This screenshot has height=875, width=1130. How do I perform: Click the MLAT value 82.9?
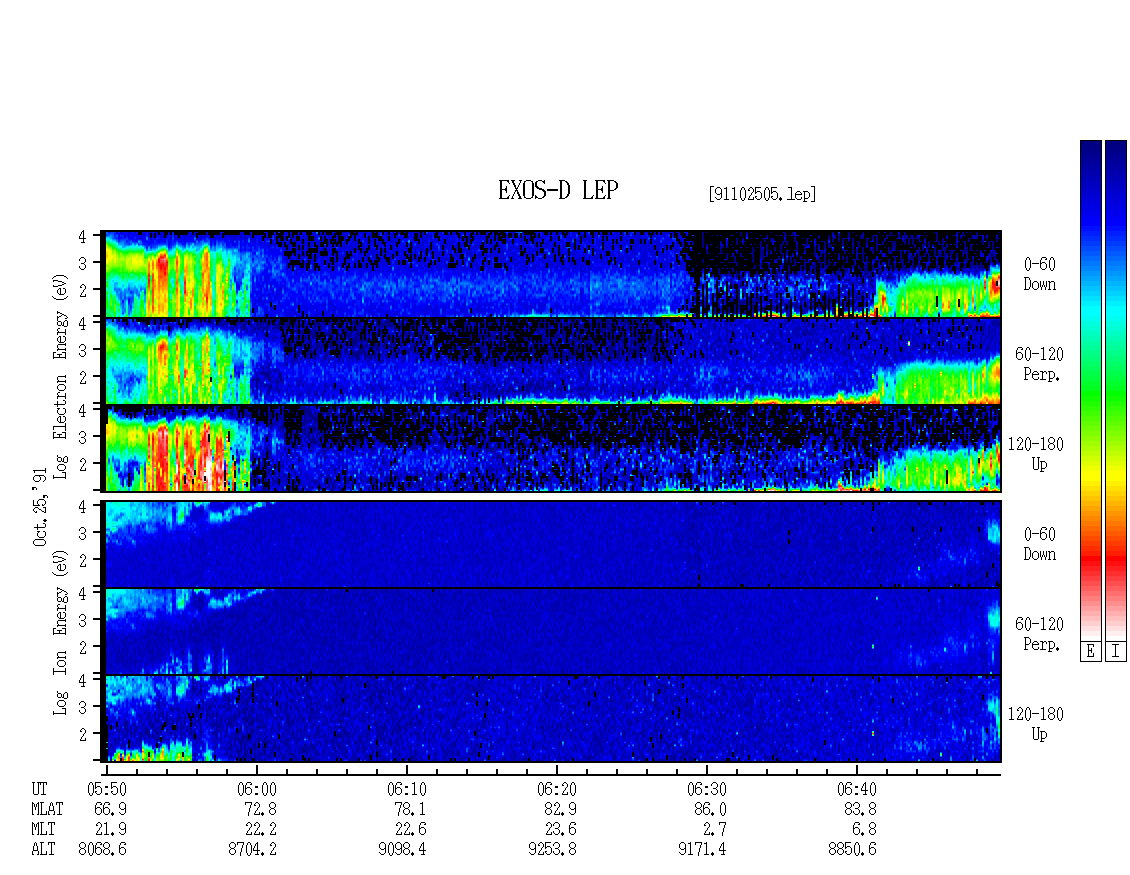click(x=560, y=809)
